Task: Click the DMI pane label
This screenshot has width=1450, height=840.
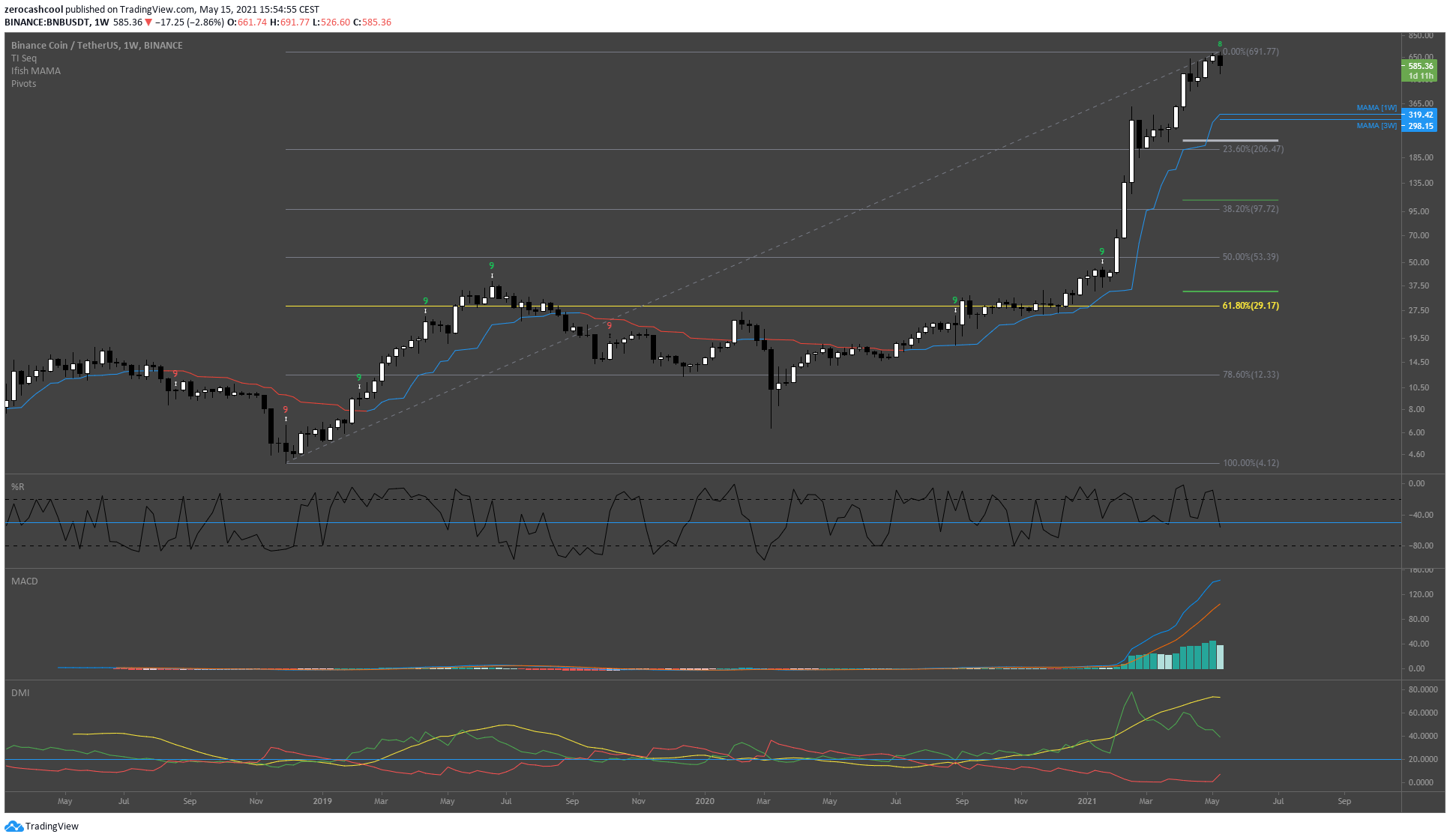Action: click(x=20, y=693)
